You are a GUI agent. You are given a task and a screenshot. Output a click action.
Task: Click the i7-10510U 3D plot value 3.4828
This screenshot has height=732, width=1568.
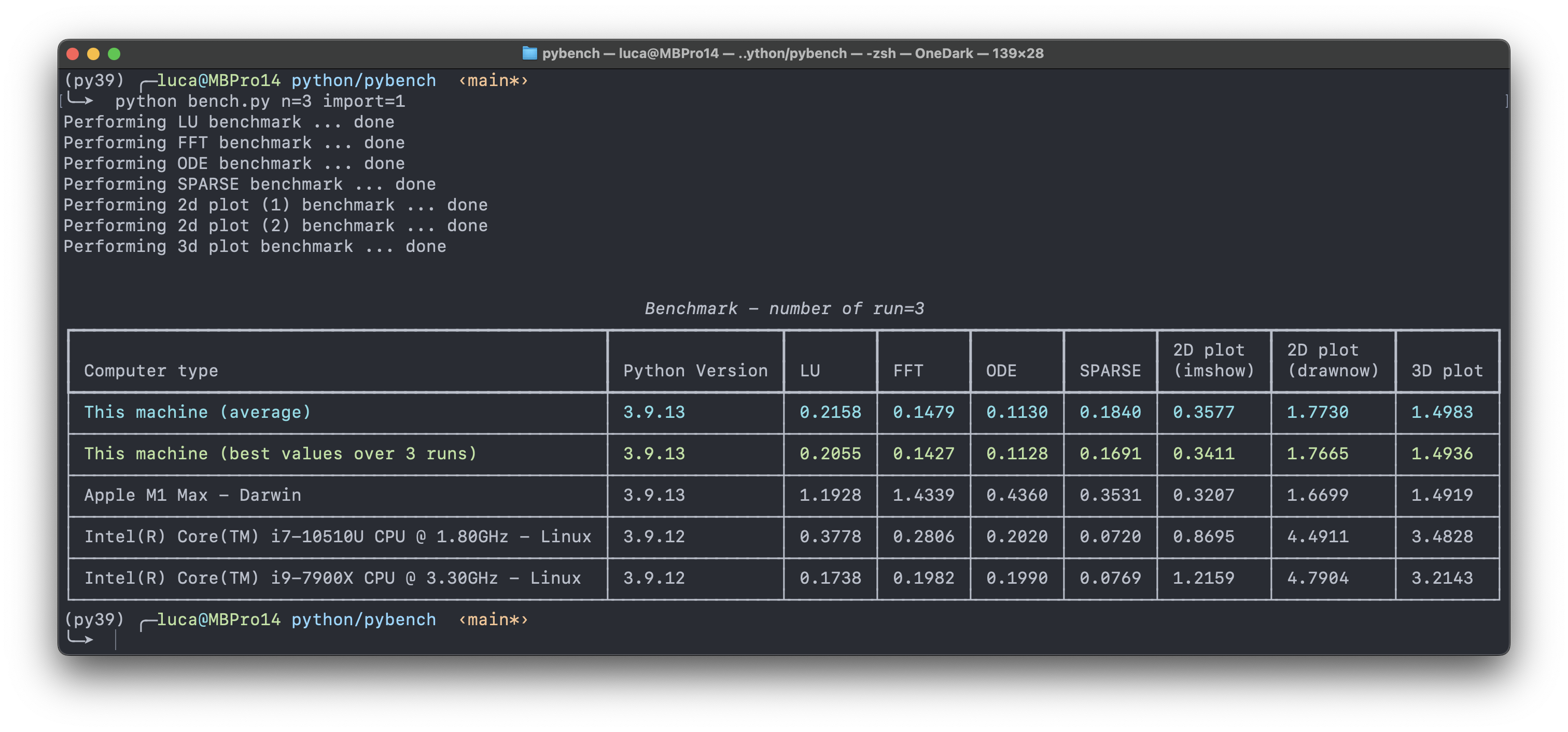(1442, 536)
